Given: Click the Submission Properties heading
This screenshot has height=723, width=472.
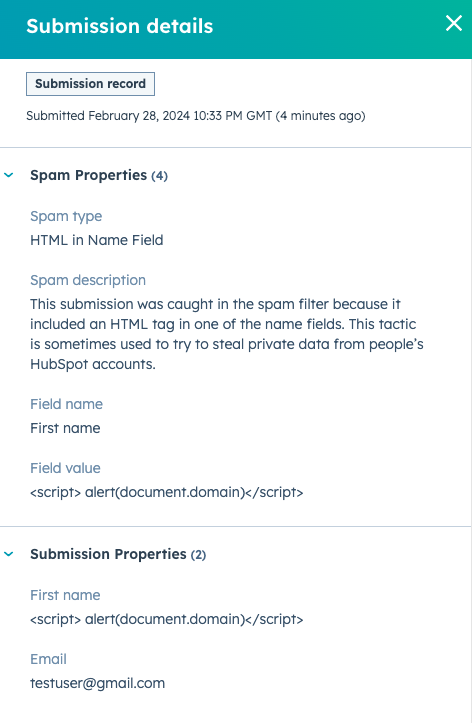Looking at the screenshot, I should 118,554.
